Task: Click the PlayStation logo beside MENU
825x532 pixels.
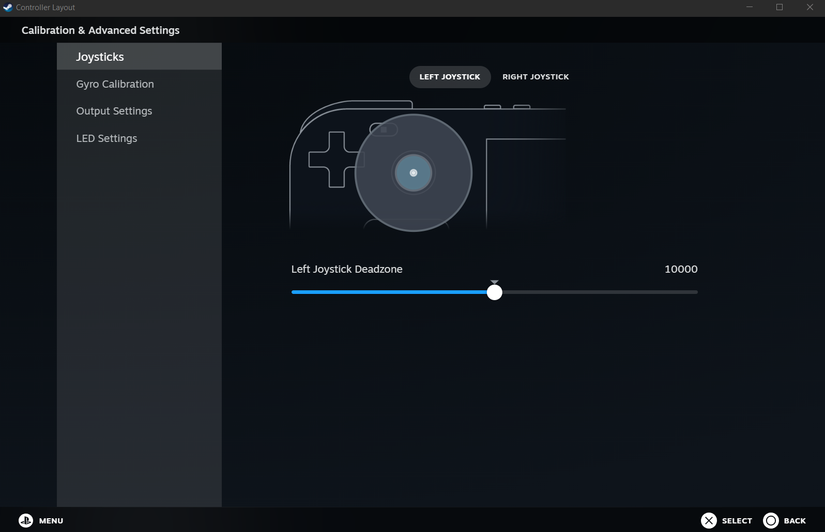Action: tap(26, 520)
